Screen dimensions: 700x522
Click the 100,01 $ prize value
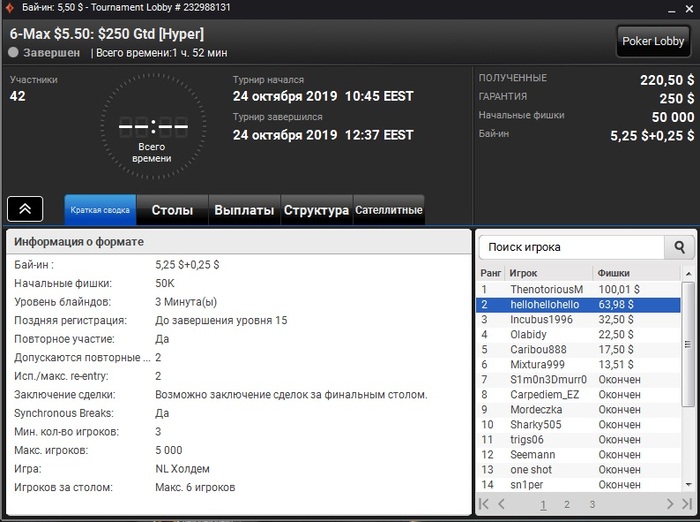click(619, 289)
